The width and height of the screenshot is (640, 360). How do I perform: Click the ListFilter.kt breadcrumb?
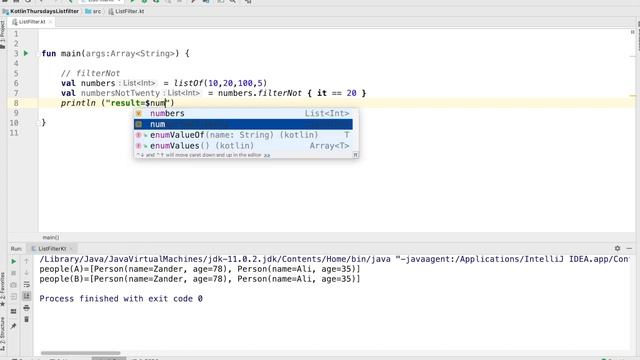127,11
